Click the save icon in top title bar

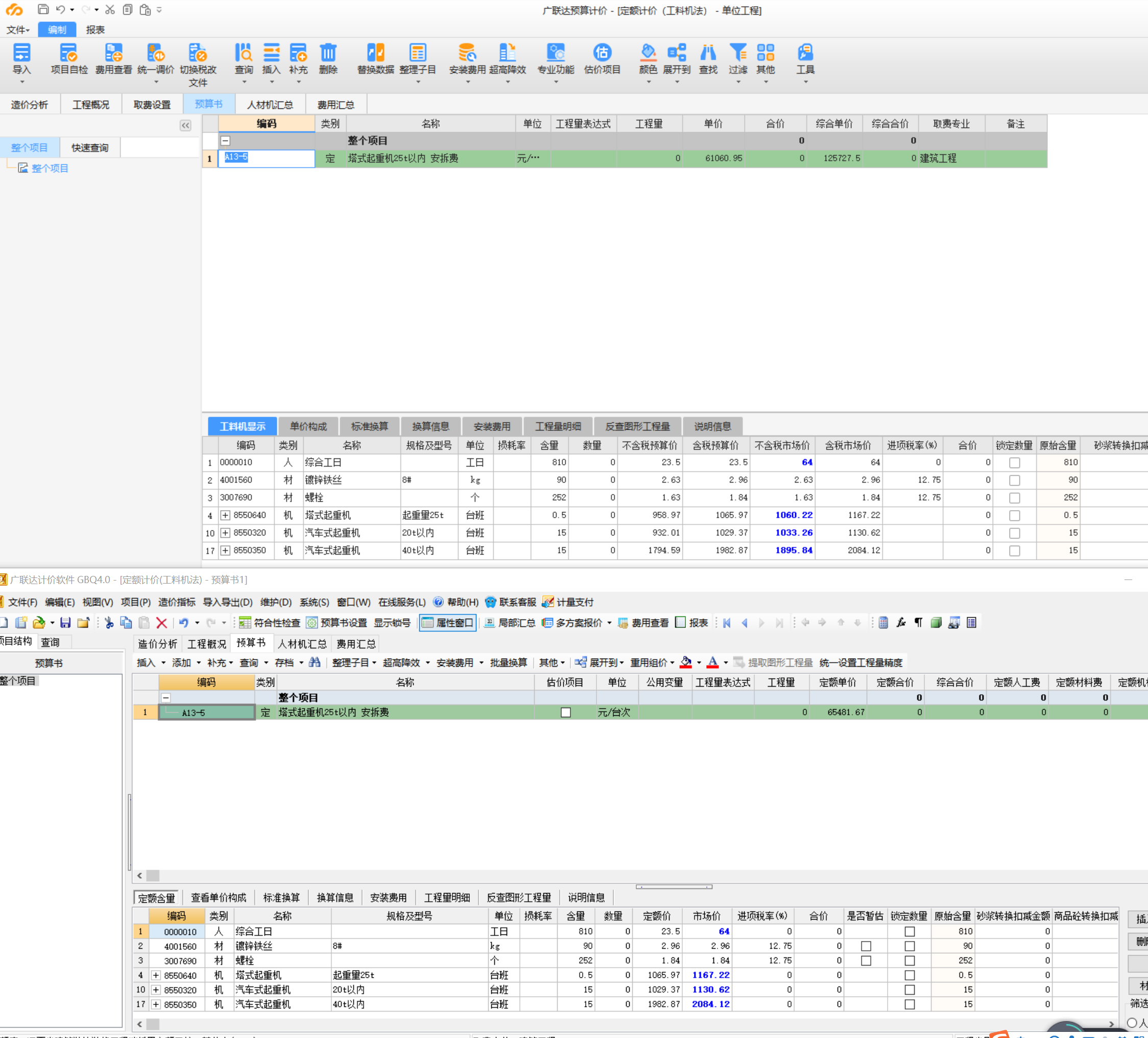43,10
